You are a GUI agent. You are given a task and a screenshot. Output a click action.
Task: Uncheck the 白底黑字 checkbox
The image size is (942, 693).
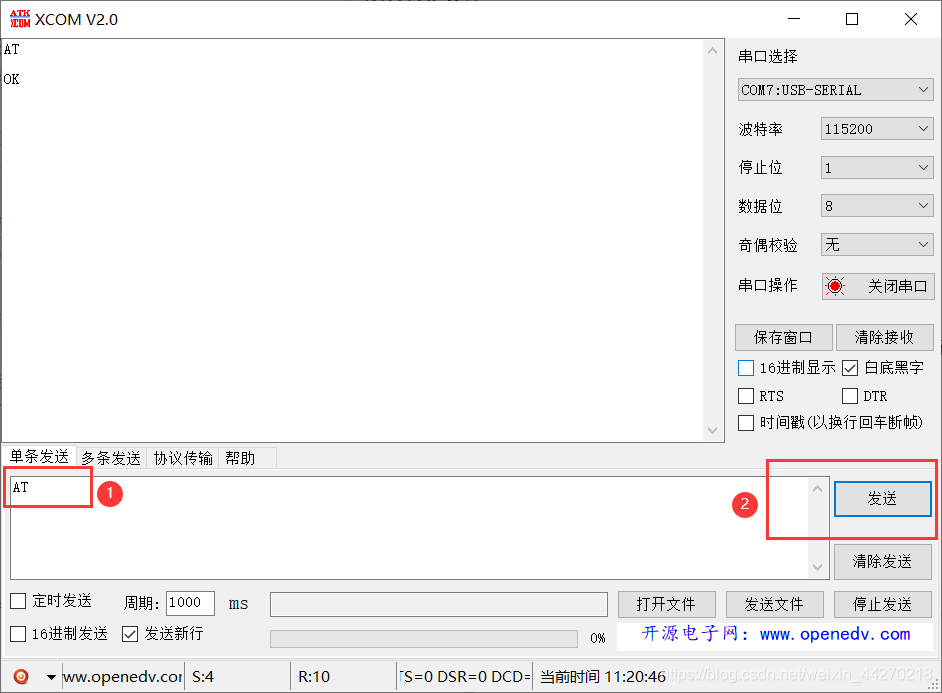(x=849, y=368)
